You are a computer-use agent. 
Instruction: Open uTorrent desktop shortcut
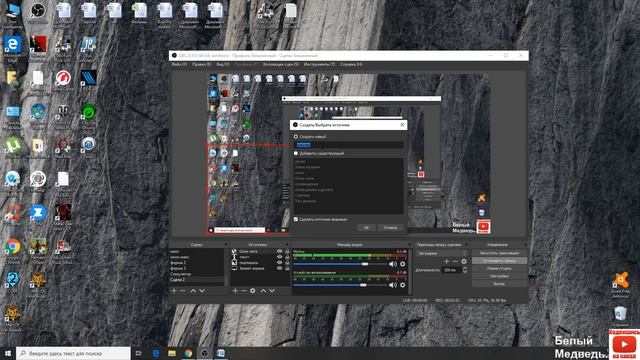point(13,148)
